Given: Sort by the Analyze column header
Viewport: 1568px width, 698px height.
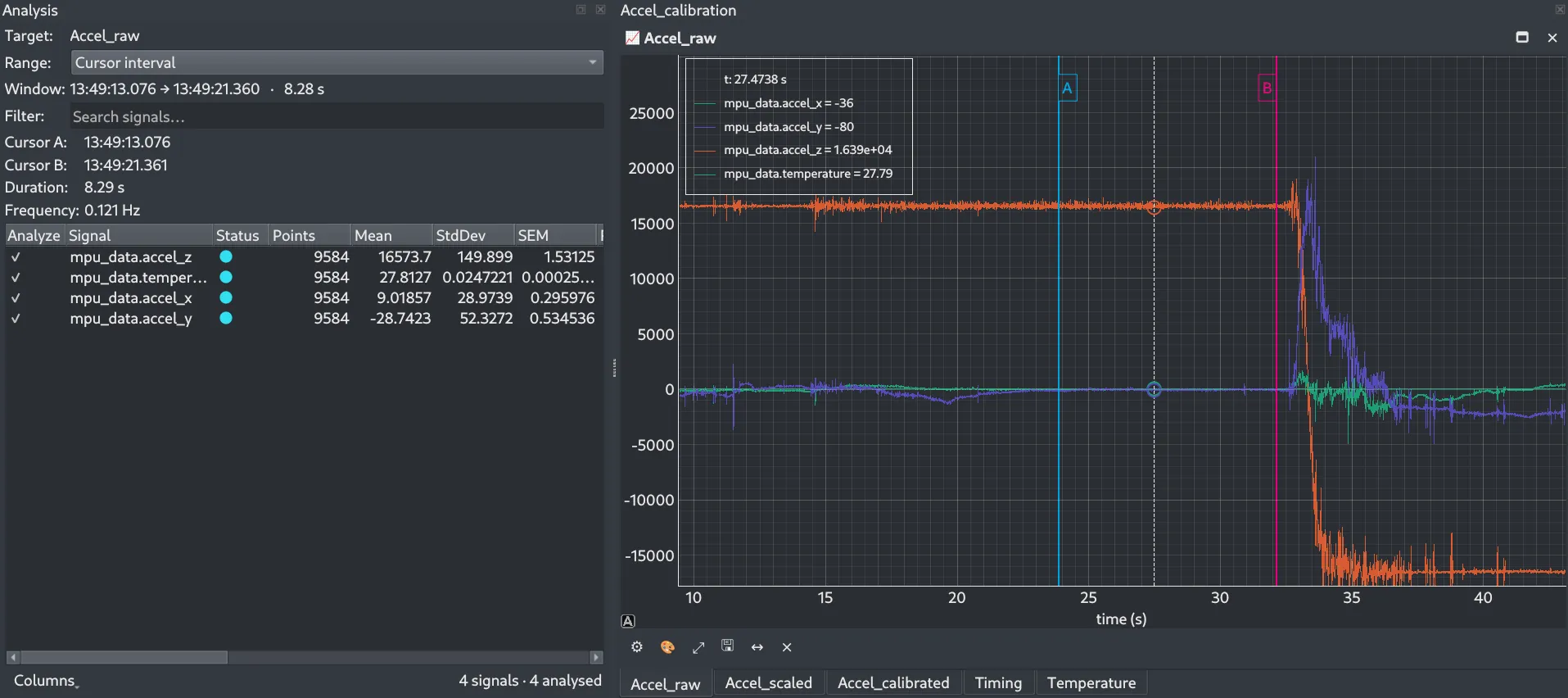Looking at the screenshot, I should pos(34,236).
